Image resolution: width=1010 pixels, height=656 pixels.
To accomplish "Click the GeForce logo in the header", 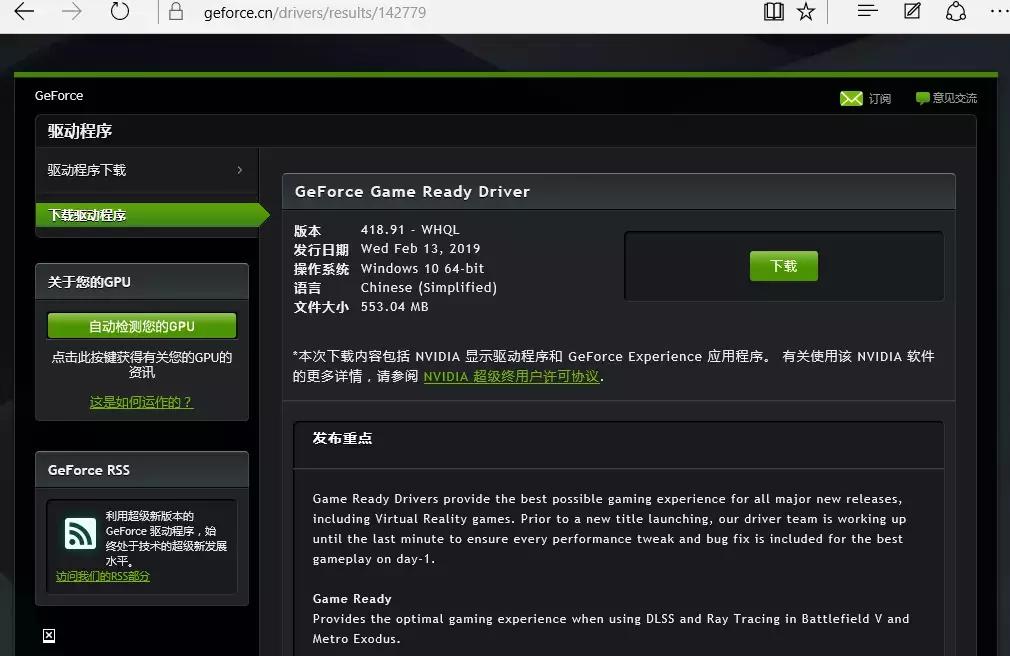I will click(58, 95).
